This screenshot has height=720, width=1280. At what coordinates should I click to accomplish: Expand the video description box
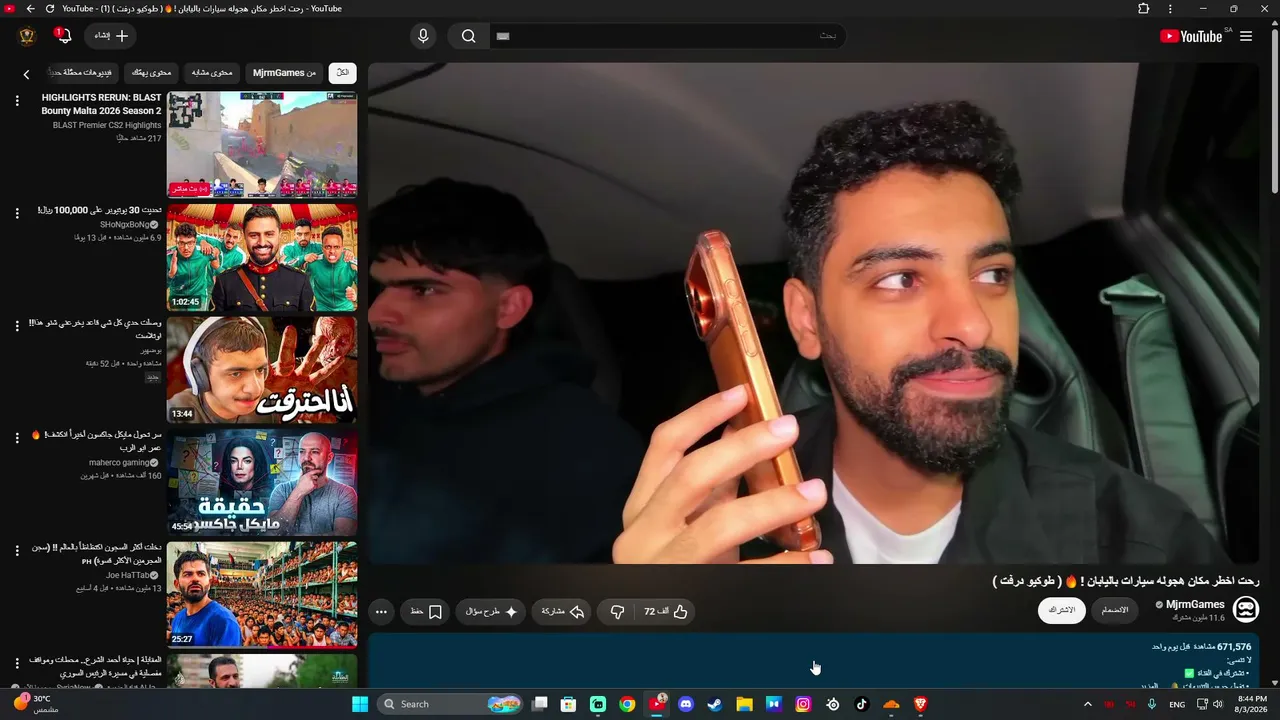coord(813,661)
